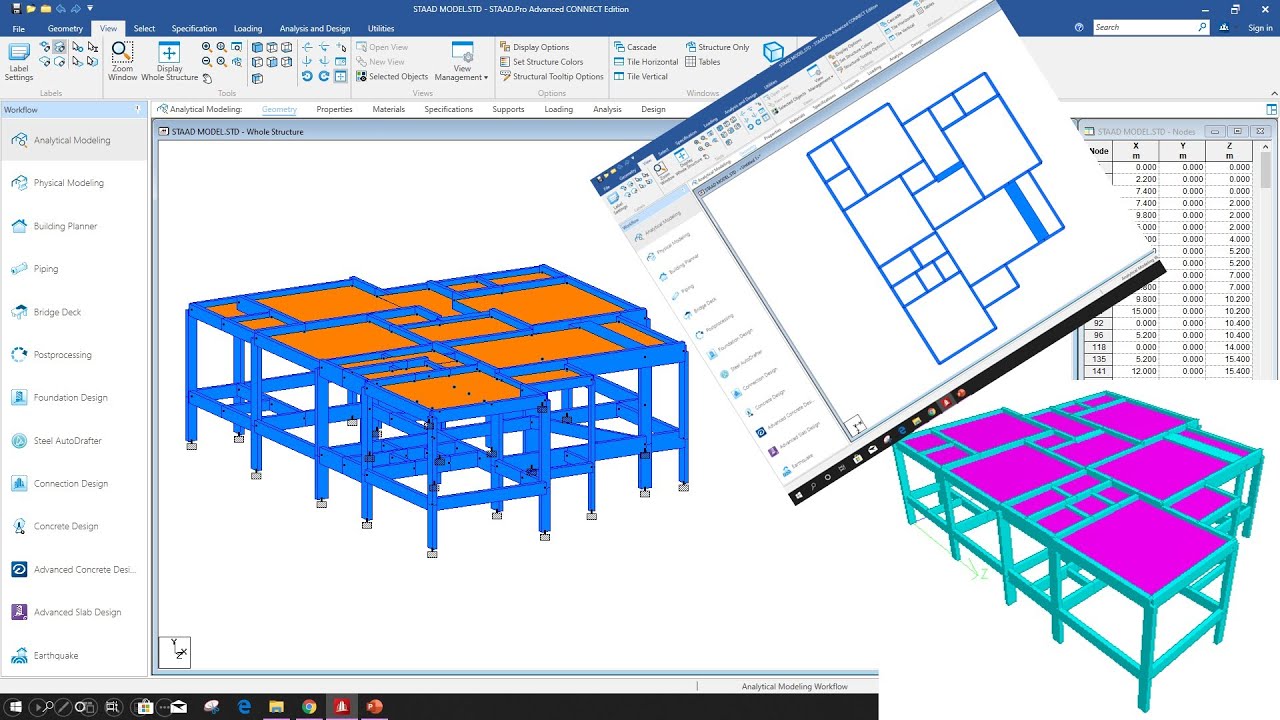Click inside the Search field
Image resolution: width=1280 pixels, height=720 pixels.
pyautogui.click(x=1150, y=27)
